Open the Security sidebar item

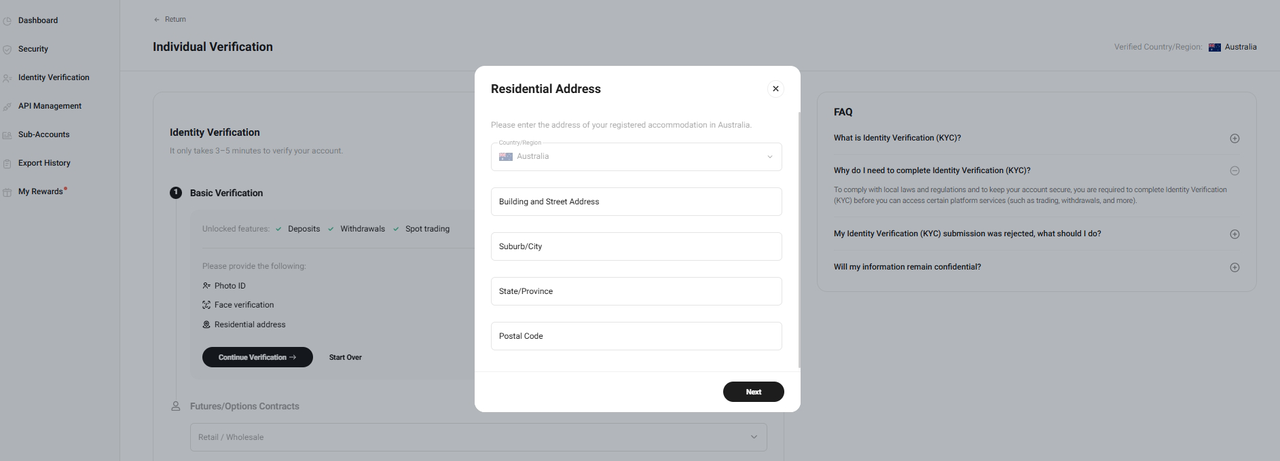(32, 49)
